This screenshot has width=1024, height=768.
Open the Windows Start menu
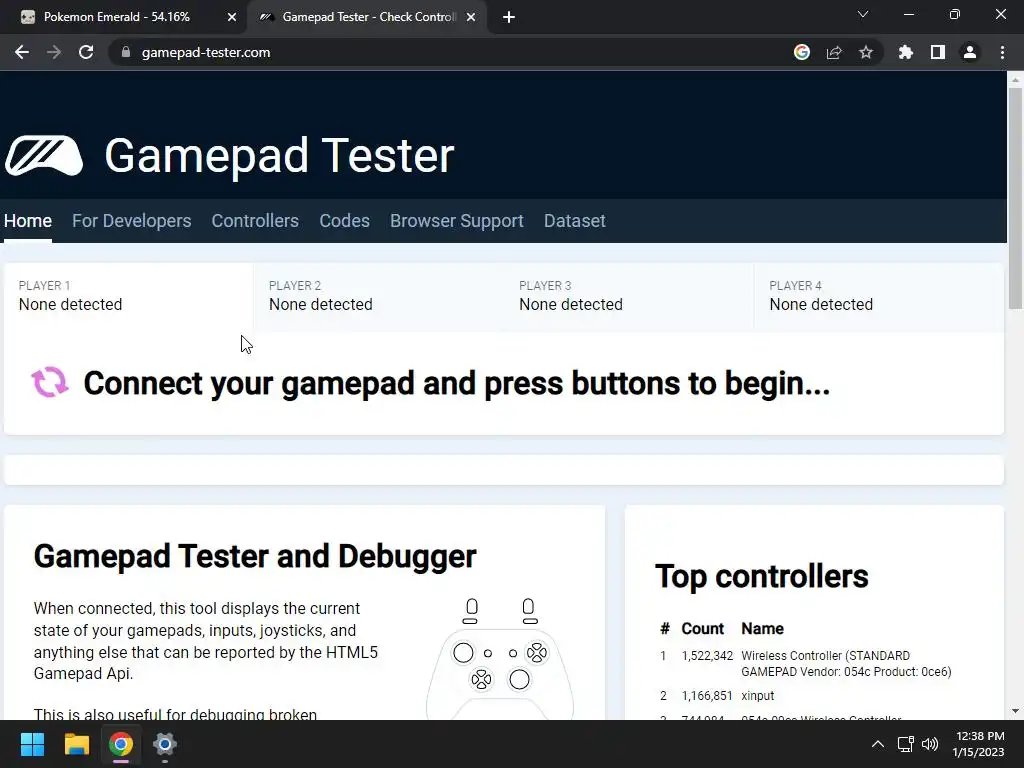(32, 744)
